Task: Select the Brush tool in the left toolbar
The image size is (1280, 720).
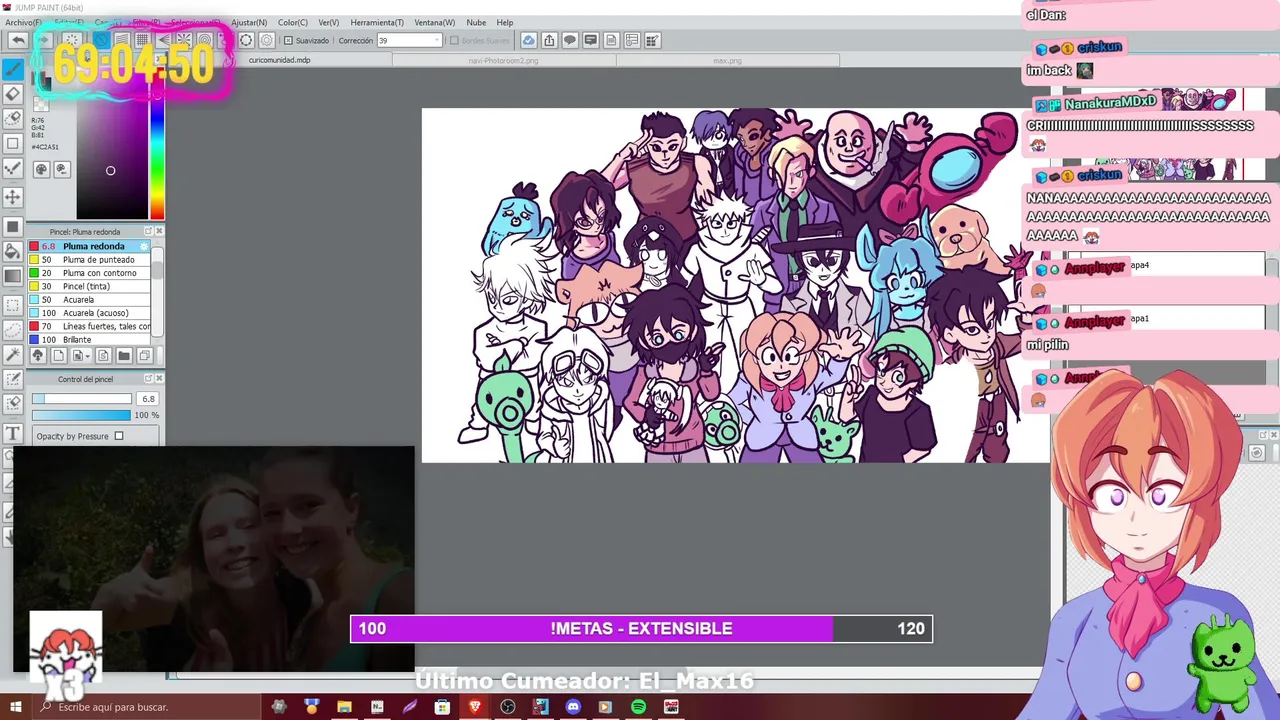Action: click(13, 69)
